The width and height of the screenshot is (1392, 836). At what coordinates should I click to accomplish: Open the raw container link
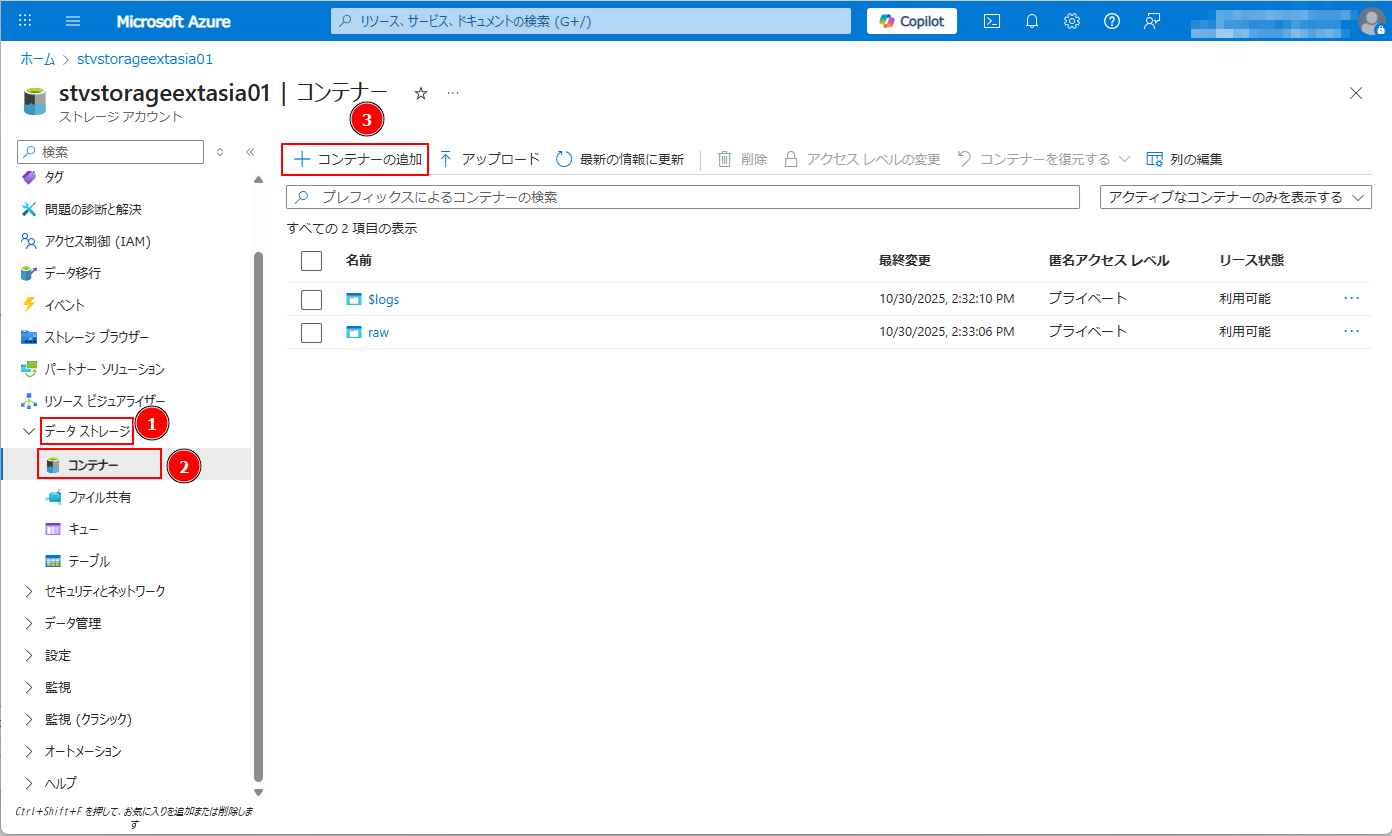click(378, 332)
